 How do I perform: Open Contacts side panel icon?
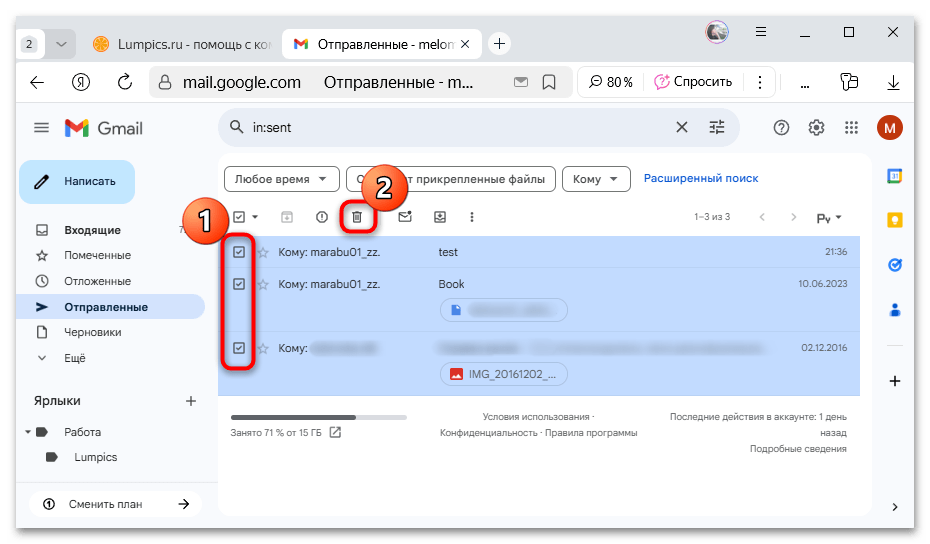click(x=894, y=310)
